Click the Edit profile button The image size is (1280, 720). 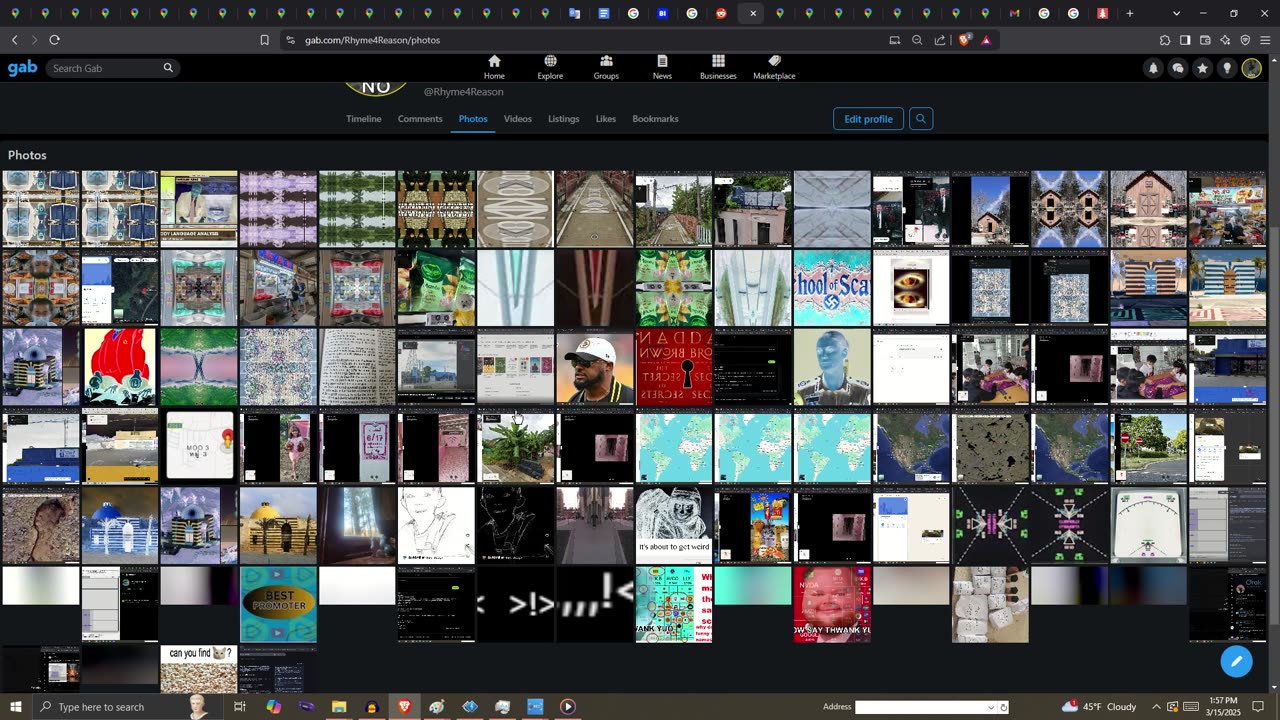(868, 119)
